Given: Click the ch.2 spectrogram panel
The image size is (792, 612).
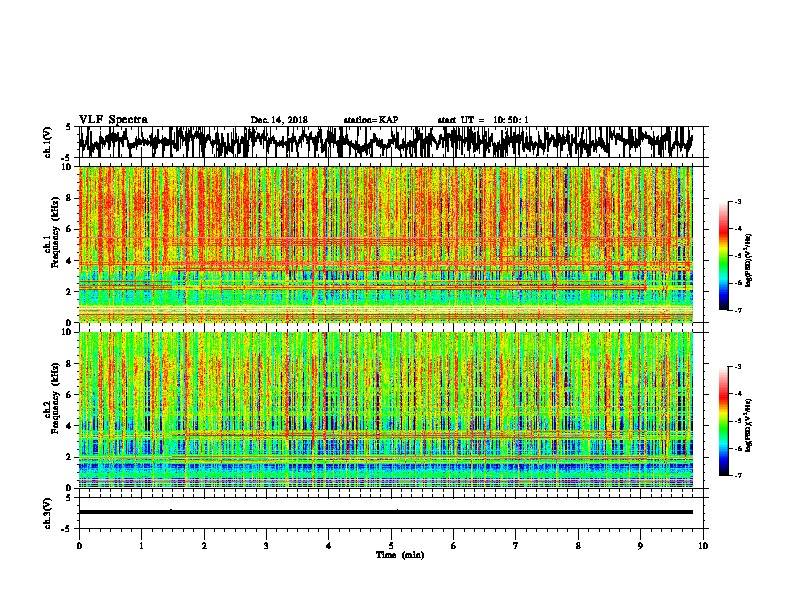Looking at the screenshot, I should (x=385, y=410).
